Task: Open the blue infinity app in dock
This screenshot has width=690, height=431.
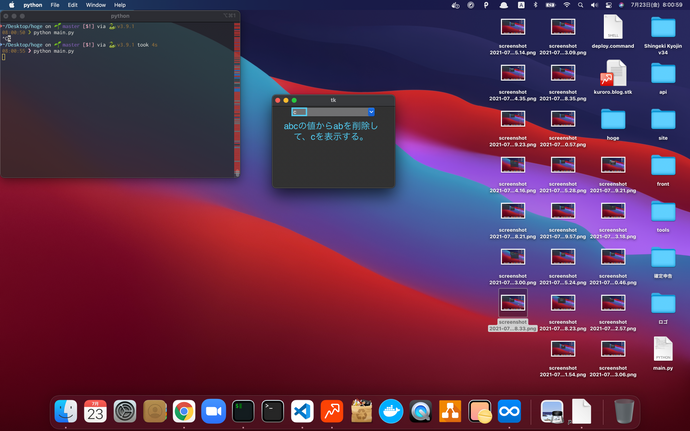Action: (x=509, y=411)
